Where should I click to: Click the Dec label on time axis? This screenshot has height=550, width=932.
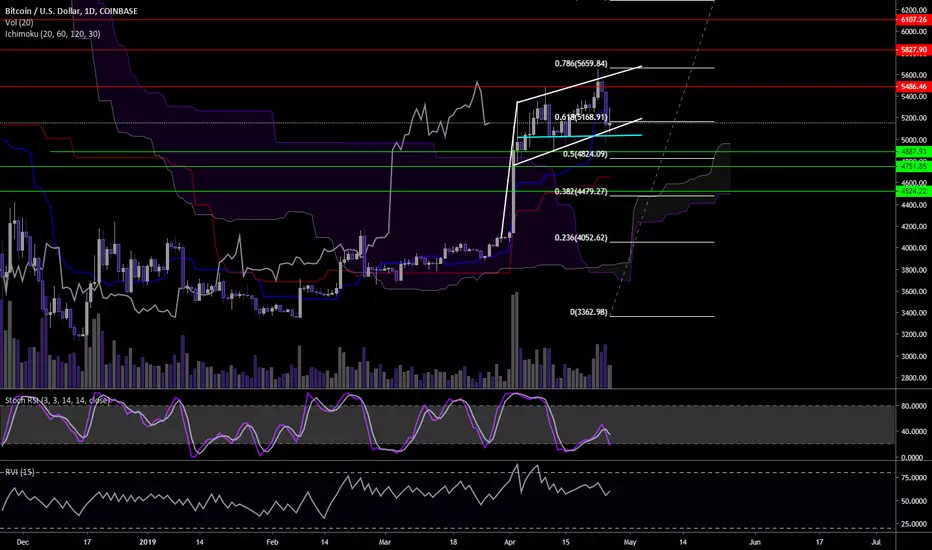click(23, 542)
